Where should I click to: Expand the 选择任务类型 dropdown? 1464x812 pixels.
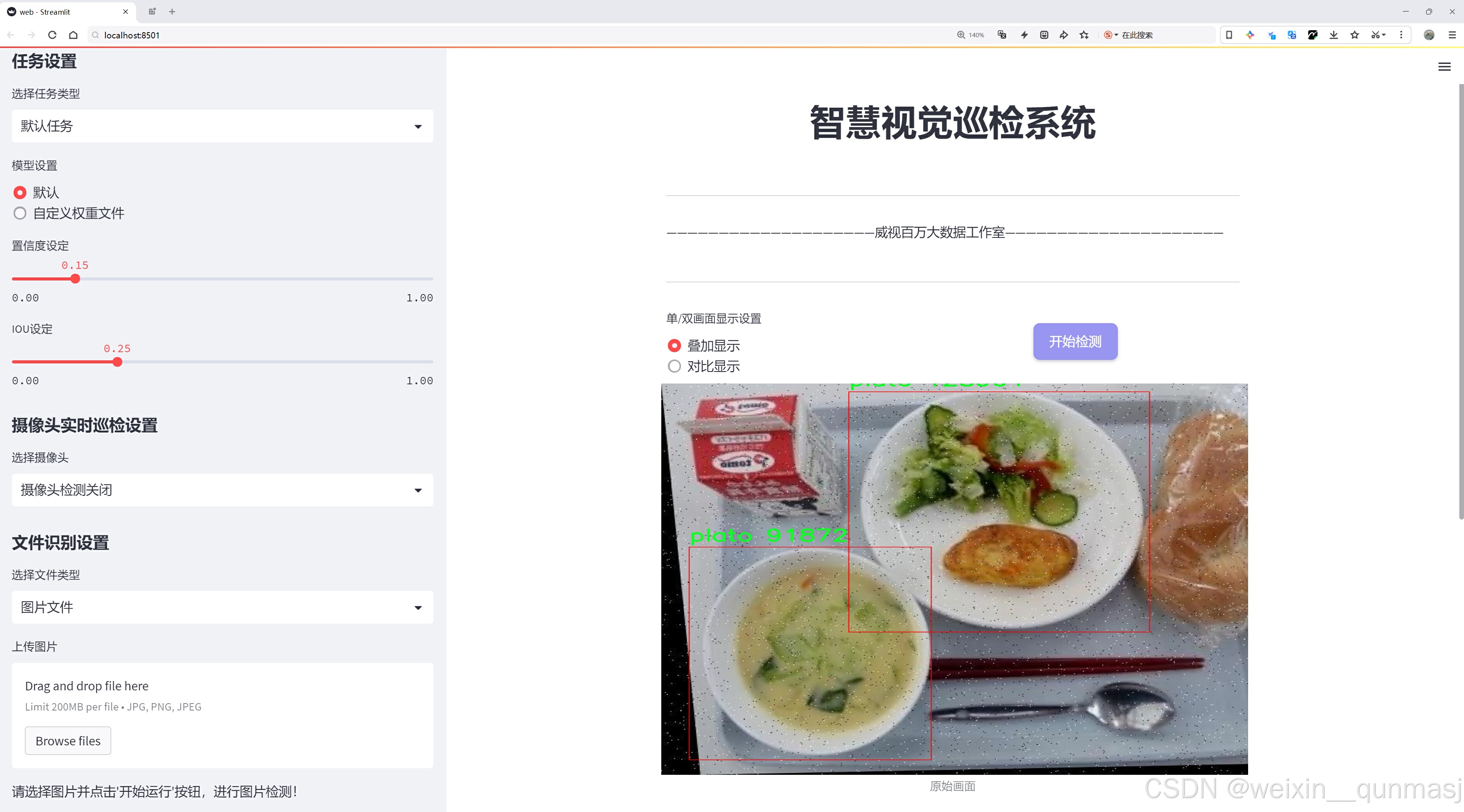pos(222,126)
